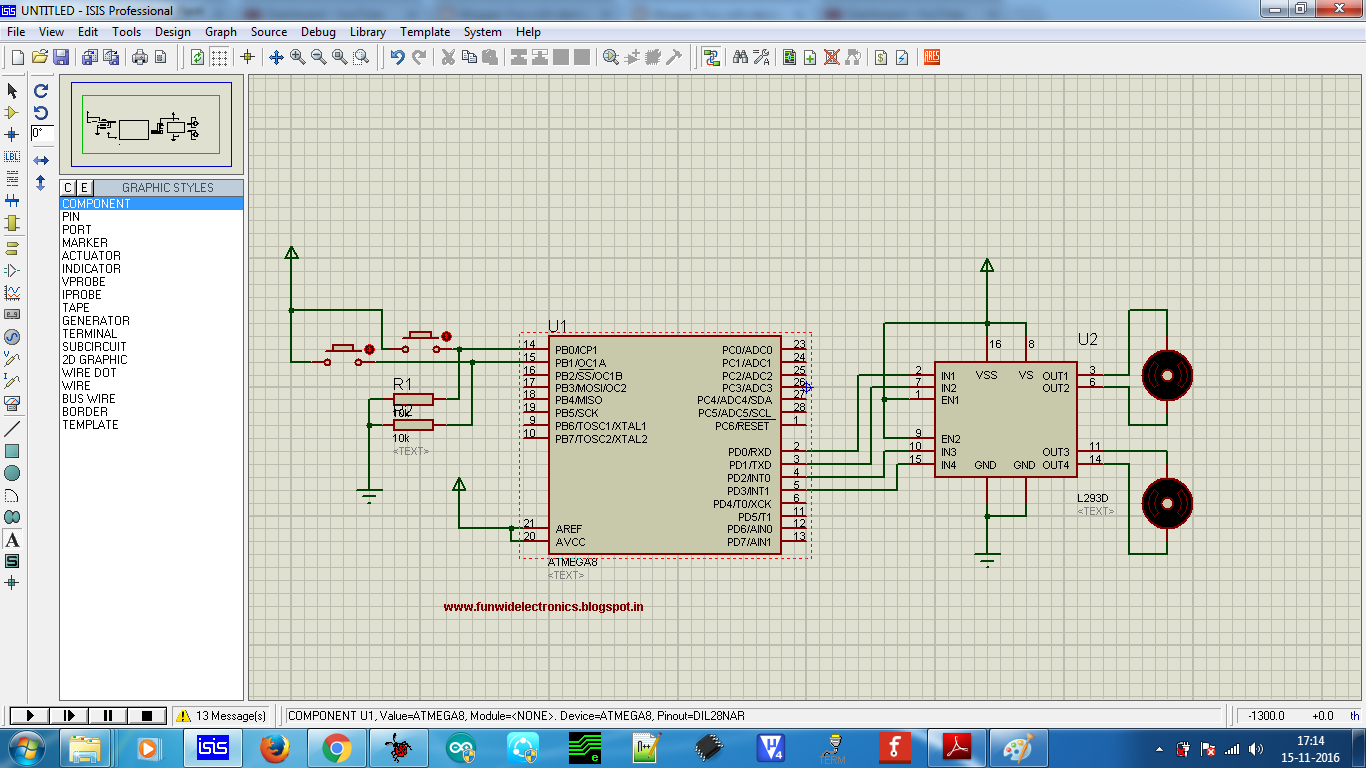Select the Voltage Probe tool

[x=13, y=361]
